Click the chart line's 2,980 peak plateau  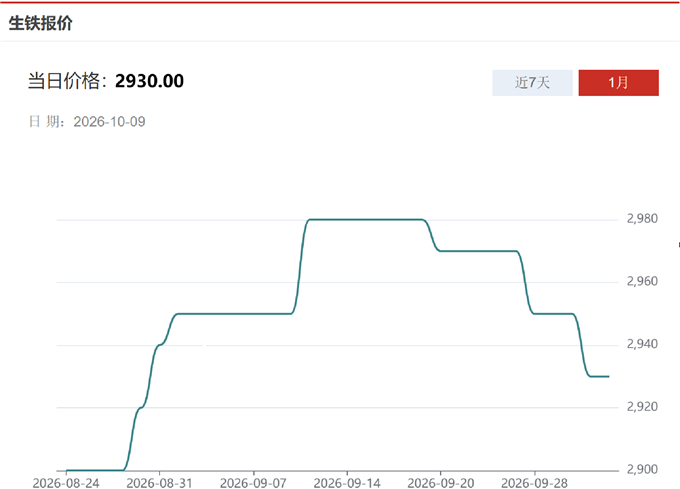[x=366, y=220]
